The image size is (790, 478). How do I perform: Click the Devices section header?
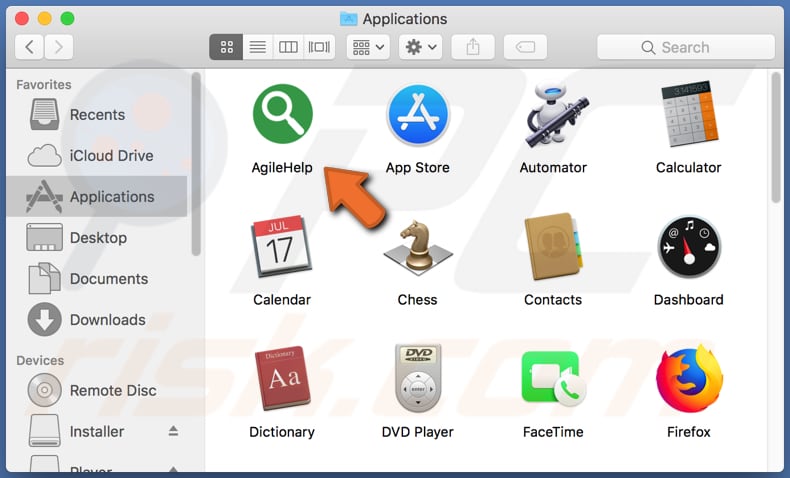click(40, 361)
